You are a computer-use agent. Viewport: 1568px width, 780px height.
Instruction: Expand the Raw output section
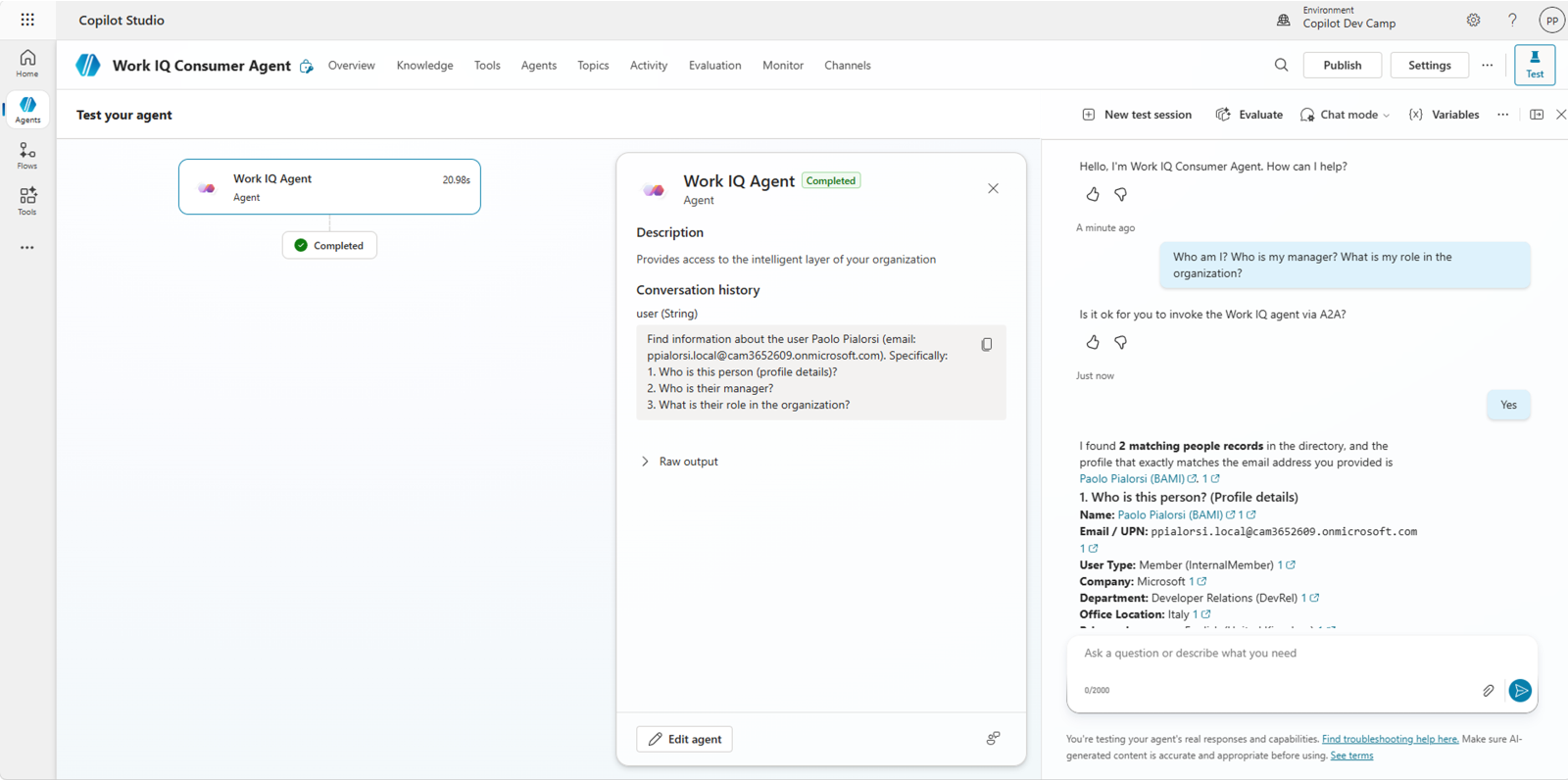coord(679,462)
